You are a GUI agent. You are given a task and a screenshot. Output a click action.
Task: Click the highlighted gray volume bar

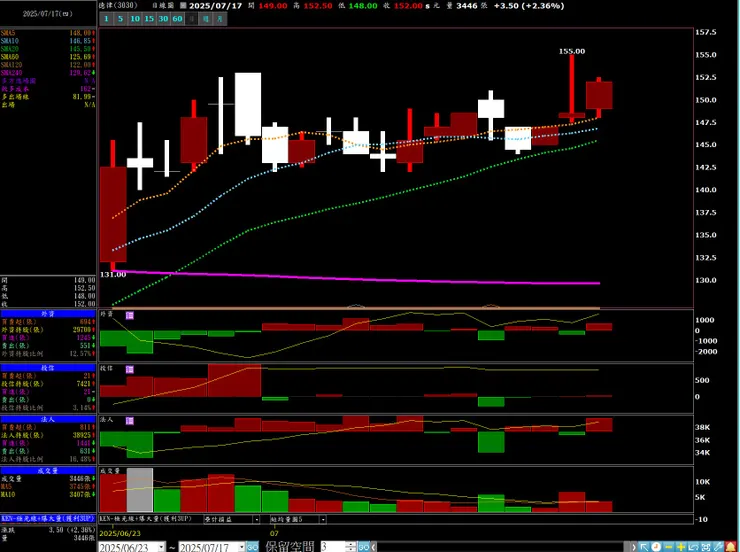(140, 490)
